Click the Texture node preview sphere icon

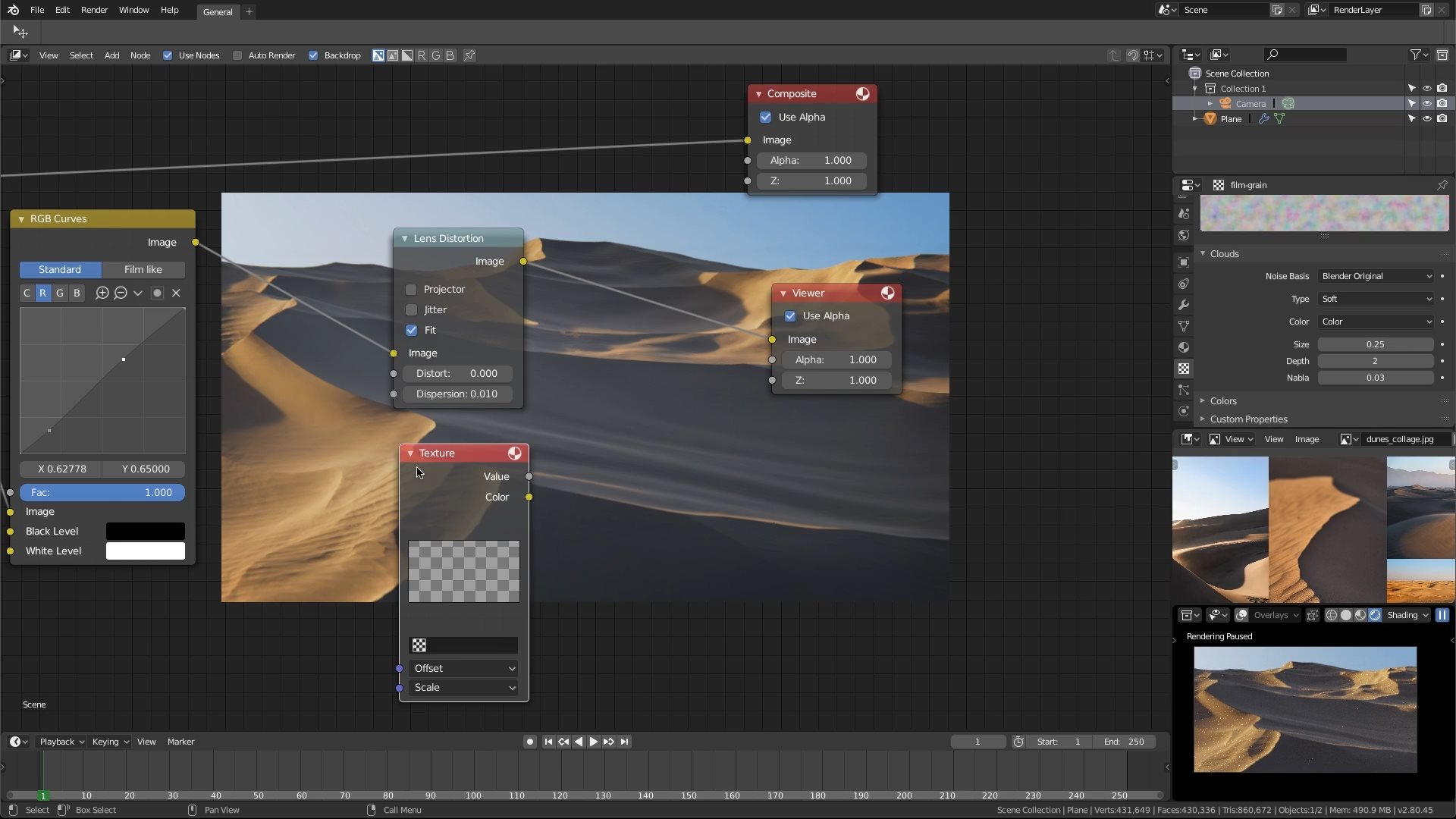(515, 453)
